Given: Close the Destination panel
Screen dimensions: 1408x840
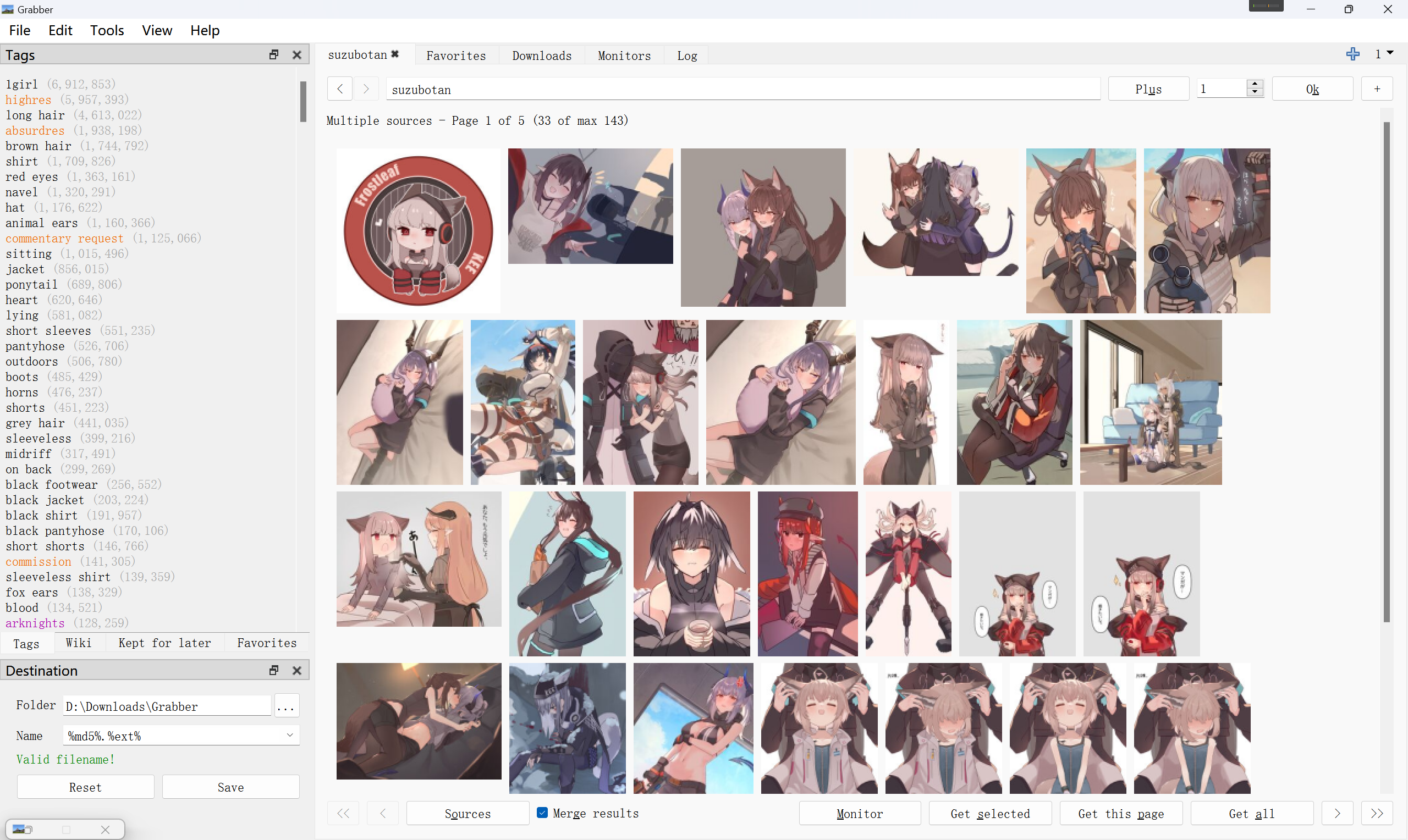Looking at the screenshot, I should (296, 671).
